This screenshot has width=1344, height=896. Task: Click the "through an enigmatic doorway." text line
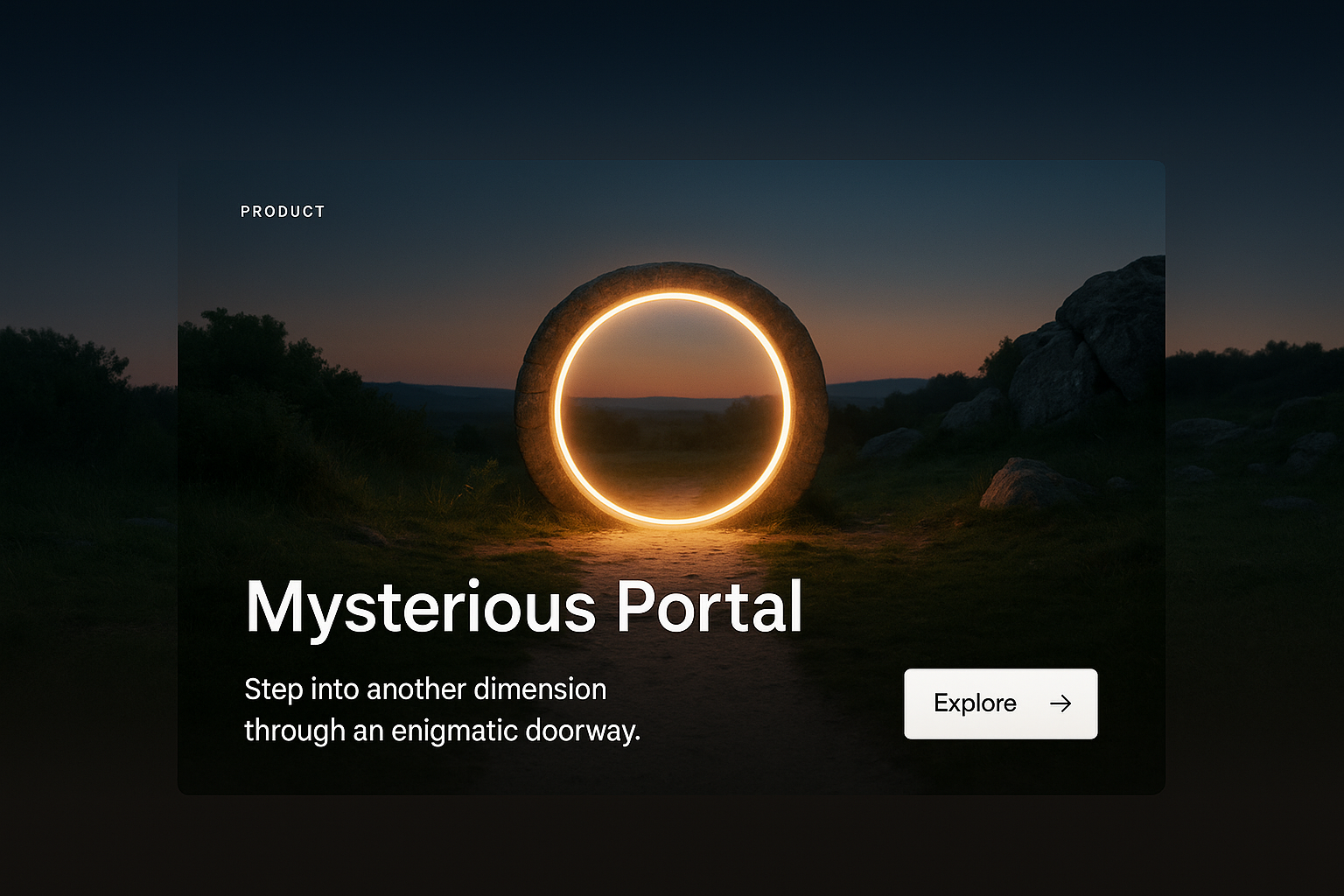[442, 731]
